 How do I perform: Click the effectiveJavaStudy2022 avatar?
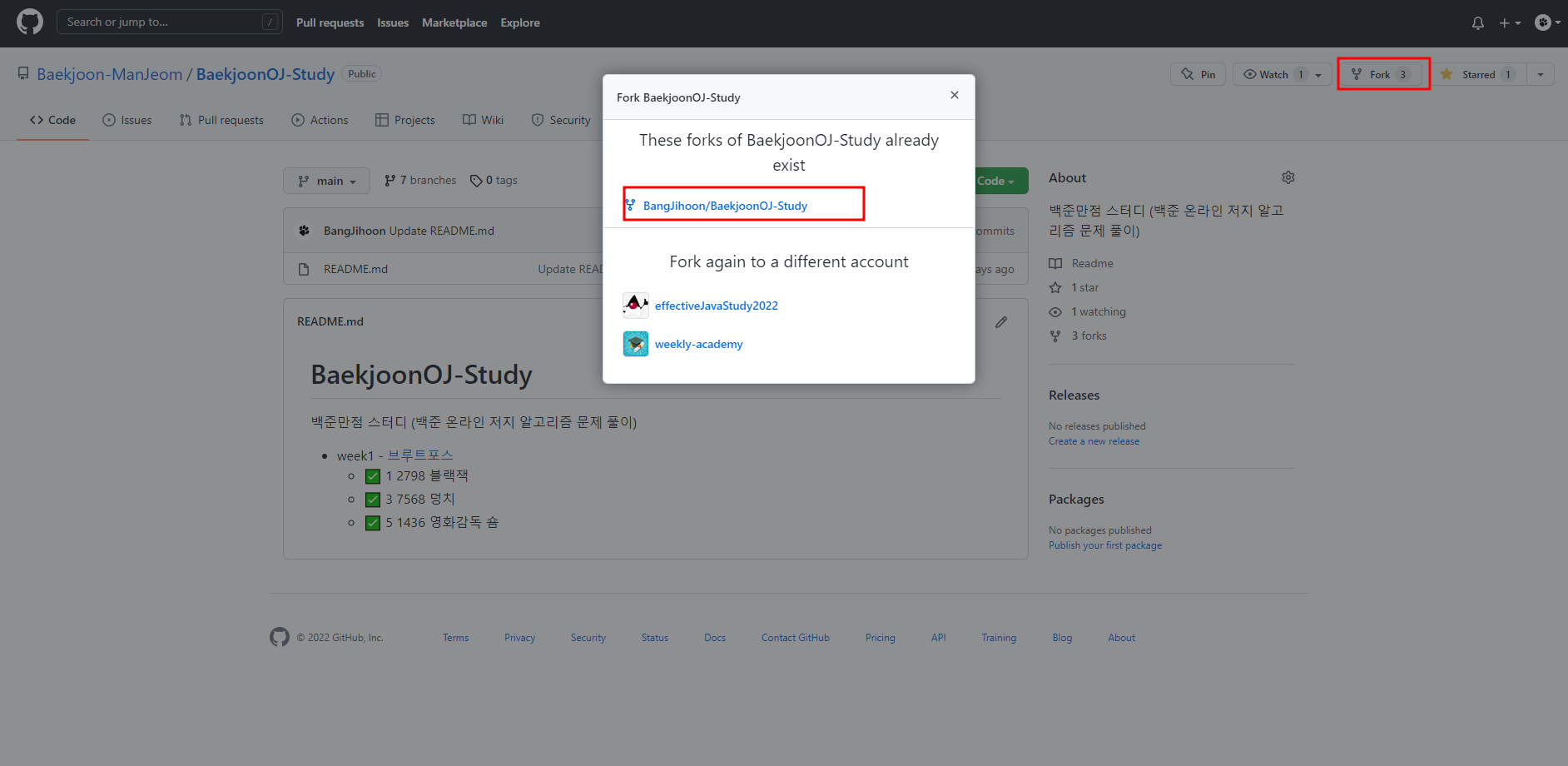click(636, 306)
